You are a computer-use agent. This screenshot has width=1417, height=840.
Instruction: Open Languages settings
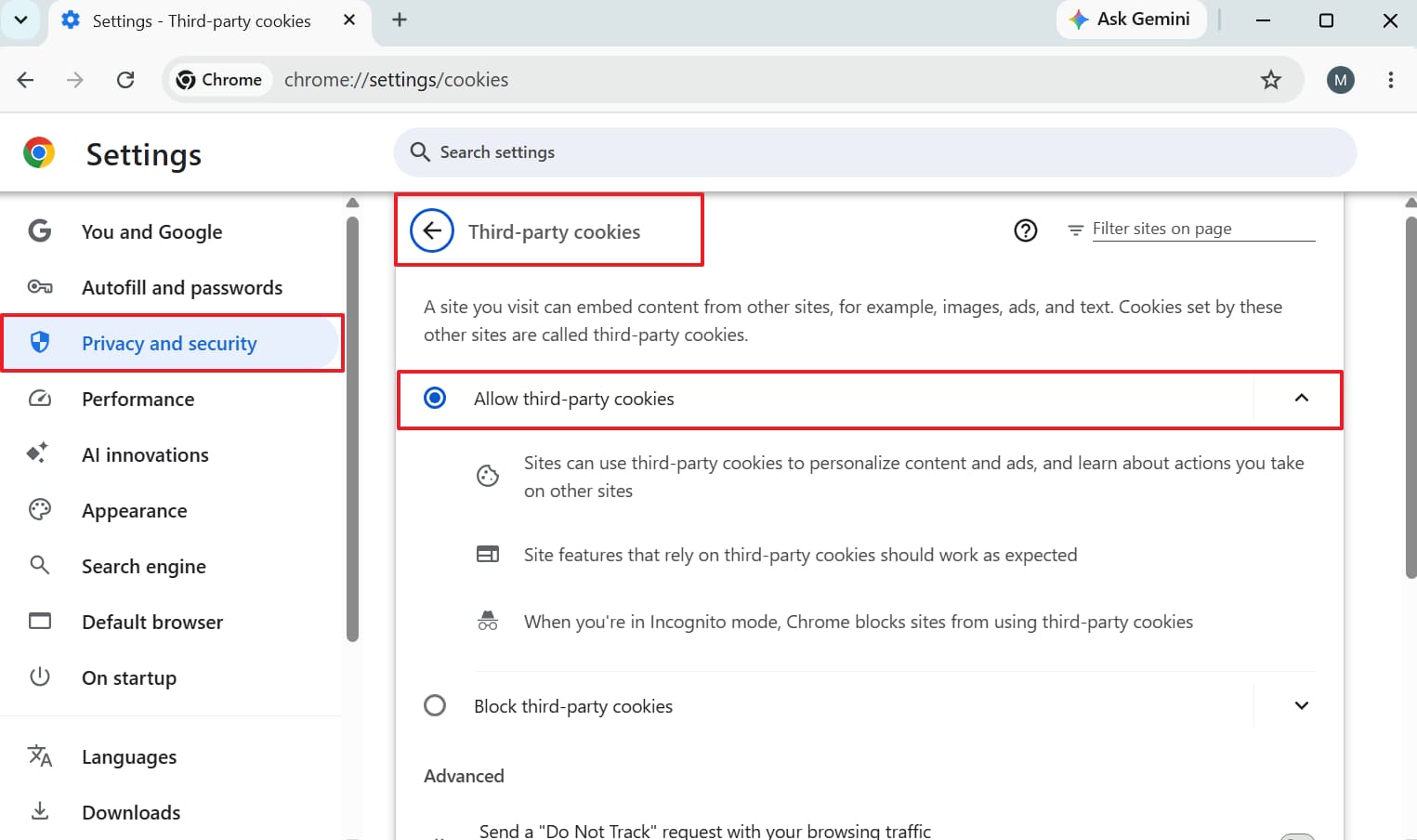172,756
